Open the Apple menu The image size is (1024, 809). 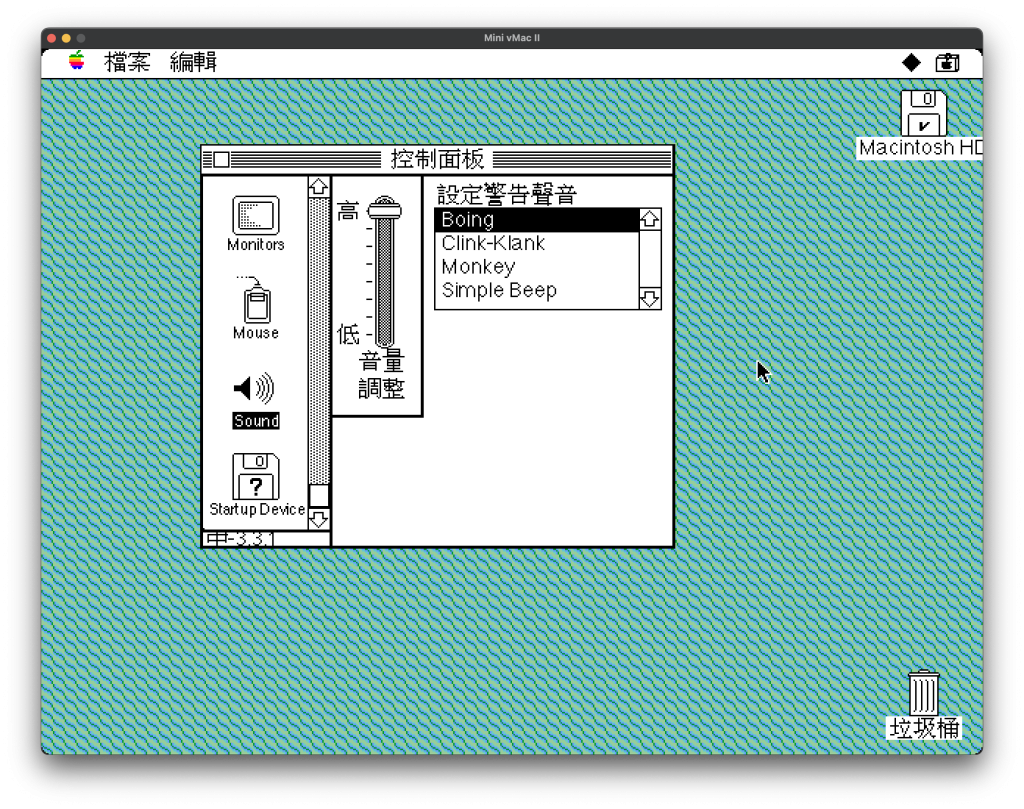coord(77,62)
